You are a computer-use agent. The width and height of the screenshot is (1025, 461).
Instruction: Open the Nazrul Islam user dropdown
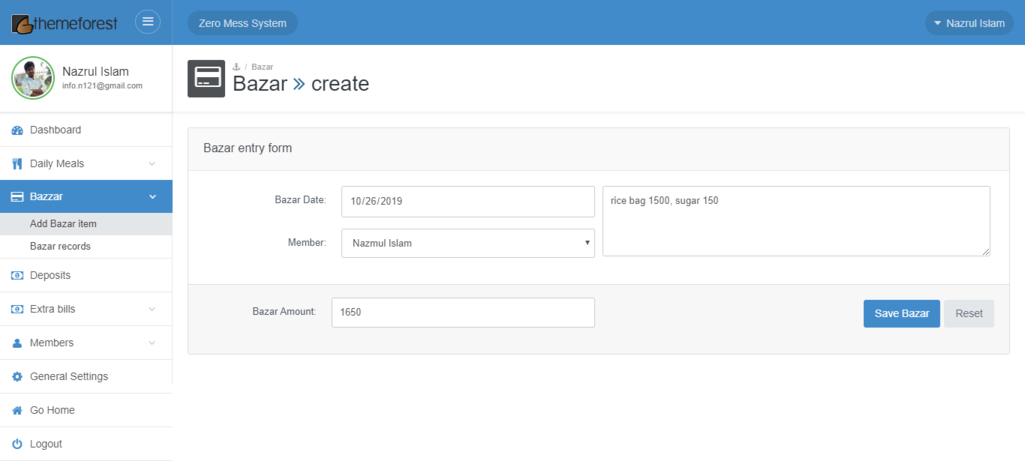pyautogui.click(x=967, y=23)
